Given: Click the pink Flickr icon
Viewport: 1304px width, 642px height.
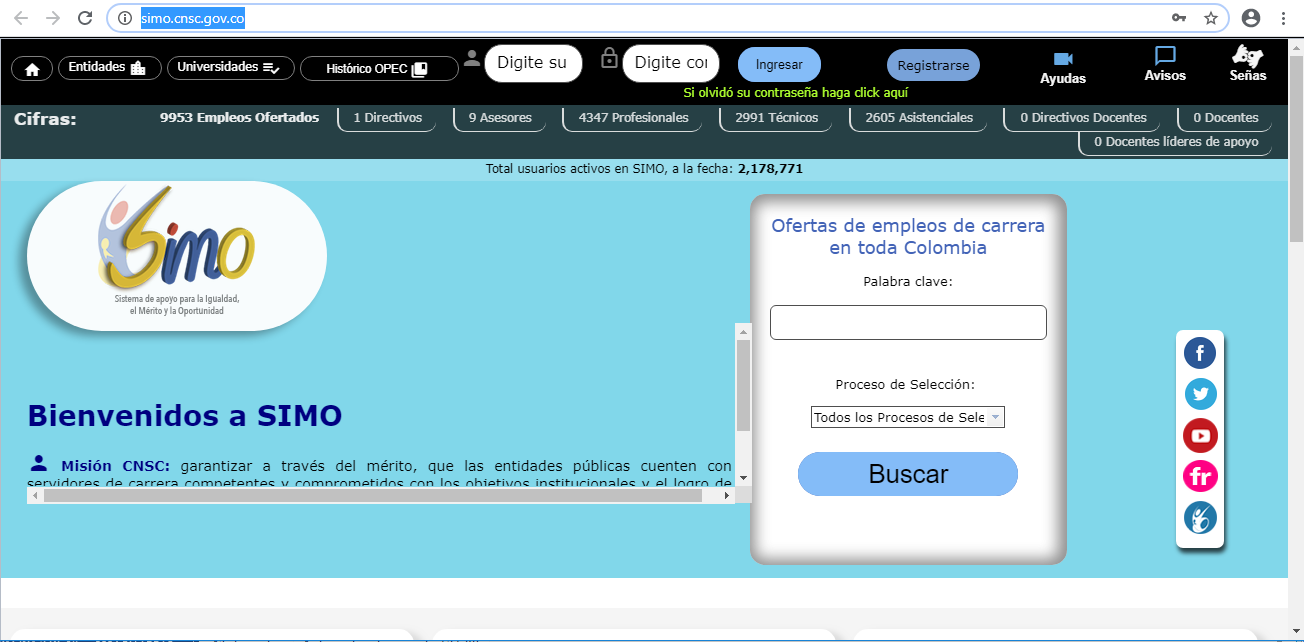Looking at the screenshot, I should click(1200, 476).
